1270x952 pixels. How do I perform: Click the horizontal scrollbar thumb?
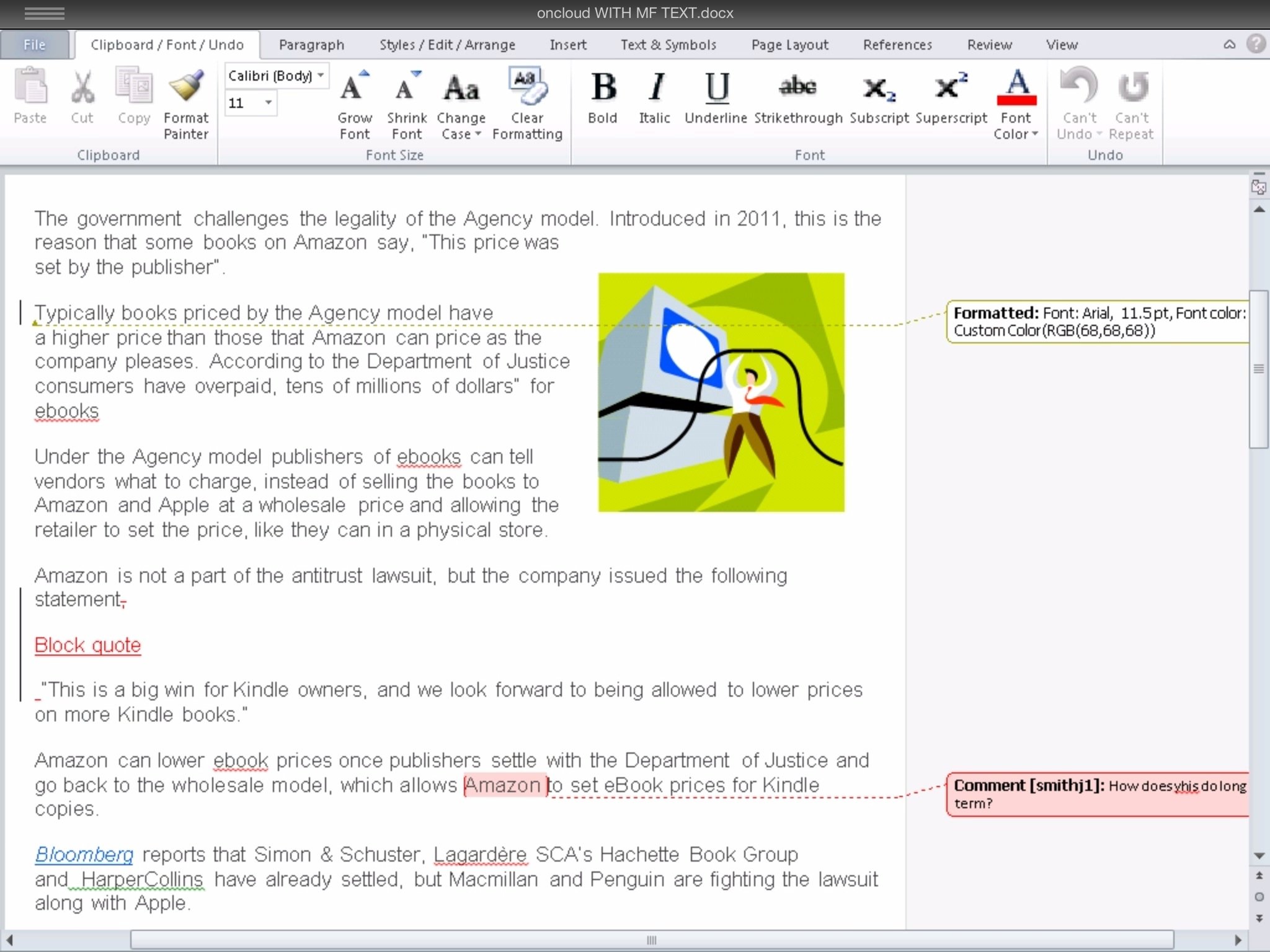point(652,940)
